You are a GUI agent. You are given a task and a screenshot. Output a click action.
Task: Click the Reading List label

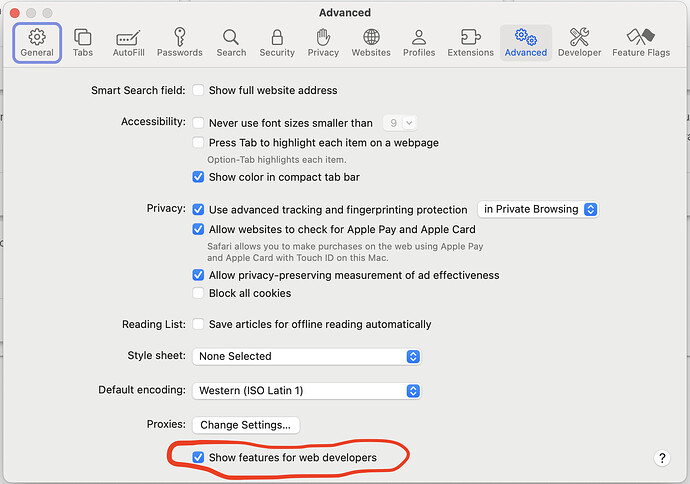tap(154, 324)
